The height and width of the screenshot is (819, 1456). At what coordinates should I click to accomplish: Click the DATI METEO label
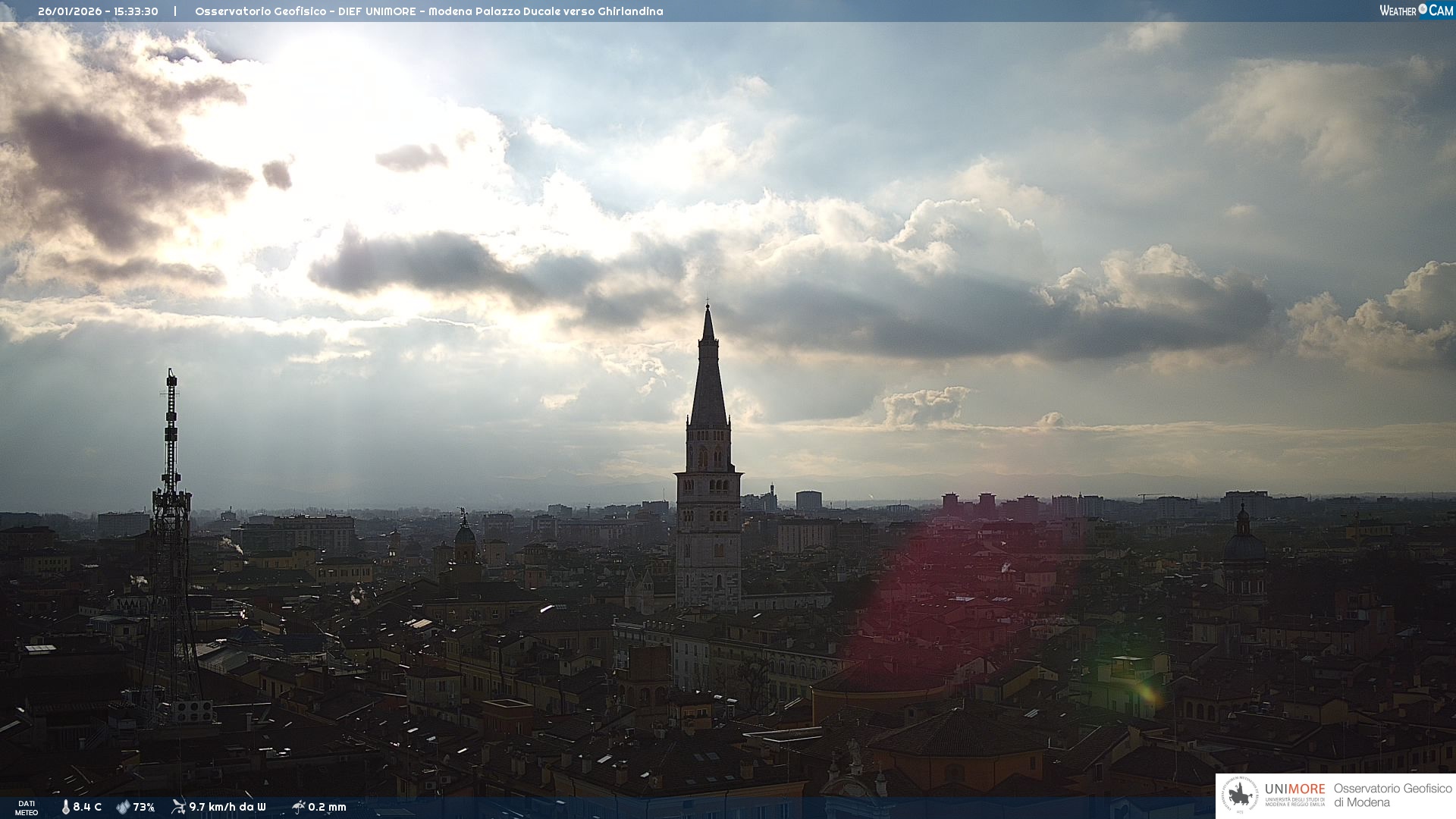pyautogui.click(x=27, y=808)
